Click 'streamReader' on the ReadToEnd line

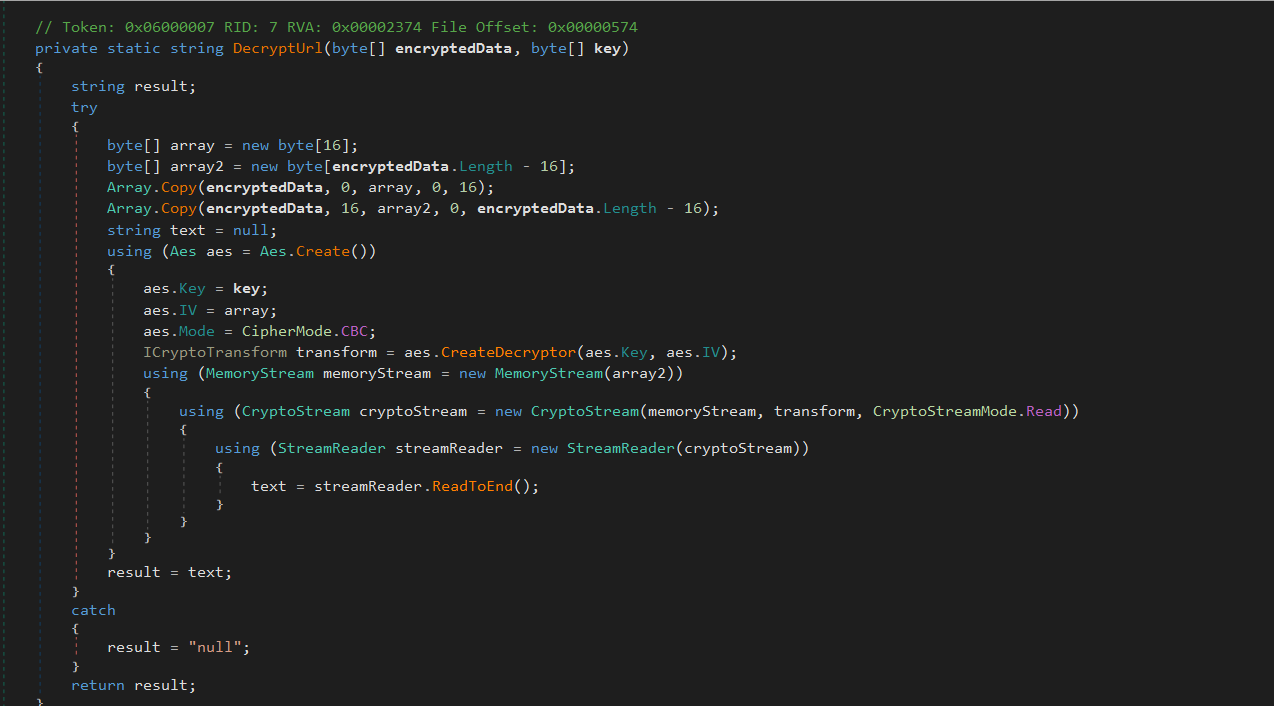368,486
